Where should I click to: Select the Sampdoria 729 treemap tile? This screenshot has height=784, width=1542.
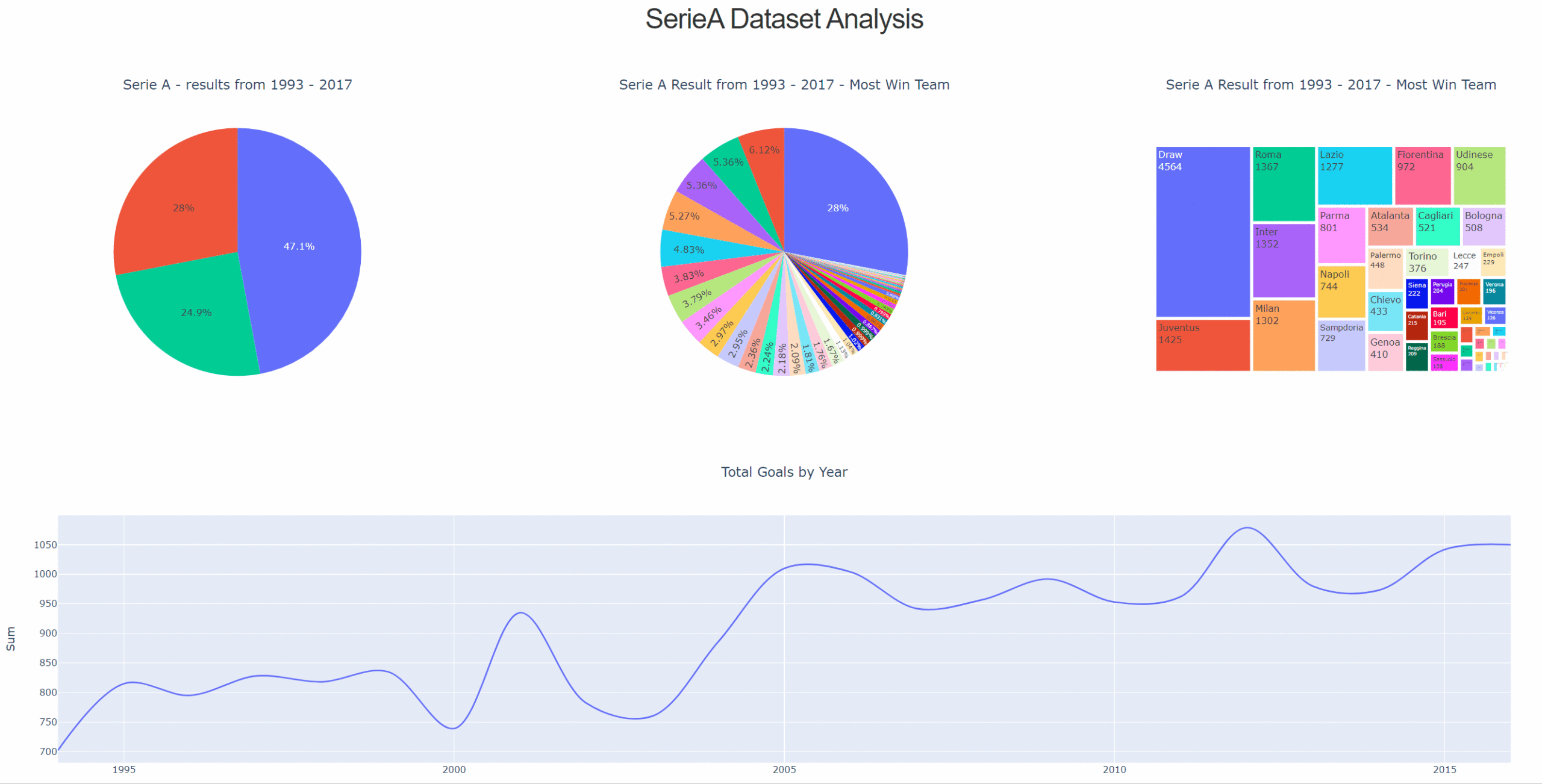coord(1341,346)
